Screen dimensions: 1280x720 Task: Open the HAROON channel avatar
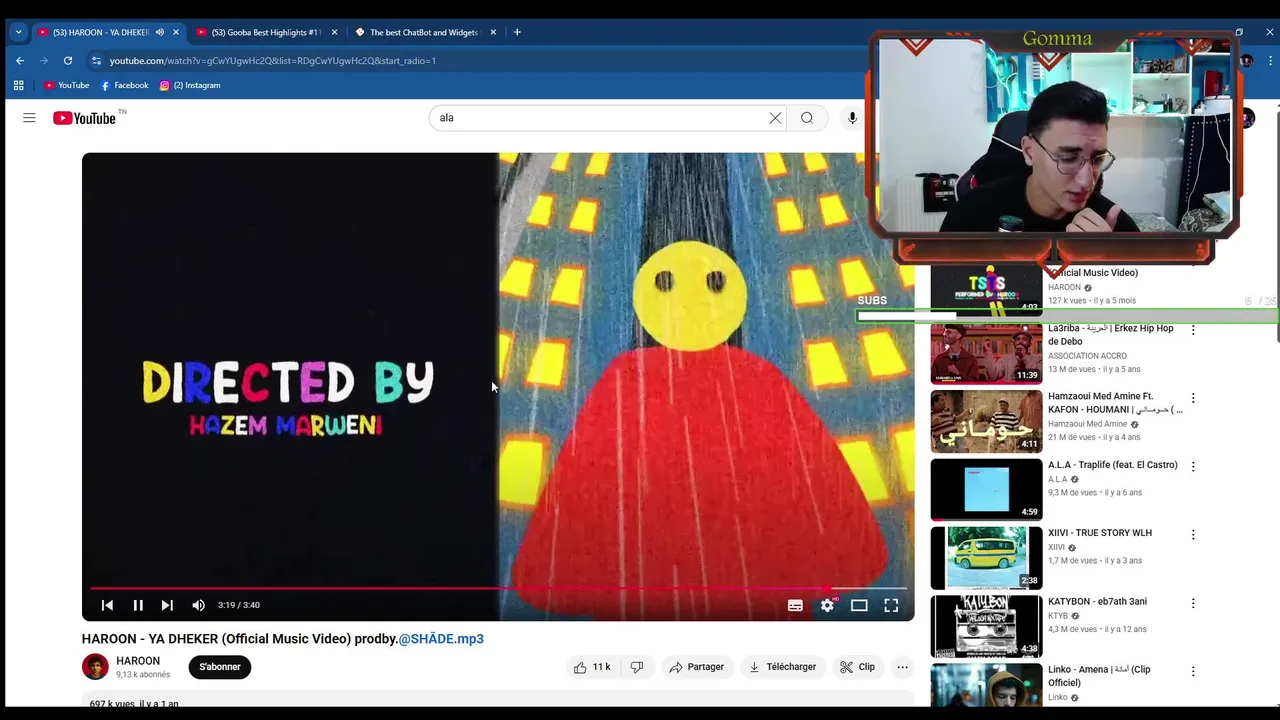95,667
